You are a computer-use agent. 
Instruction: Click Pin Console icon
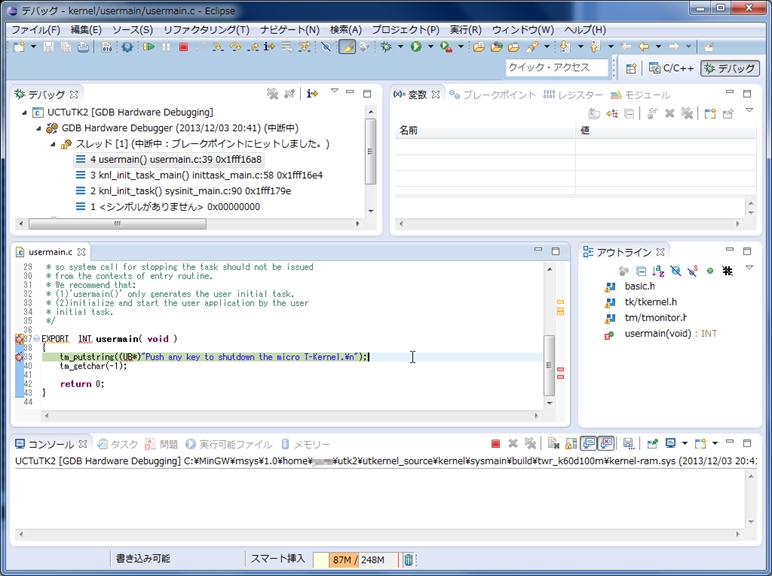coord(652,444)
